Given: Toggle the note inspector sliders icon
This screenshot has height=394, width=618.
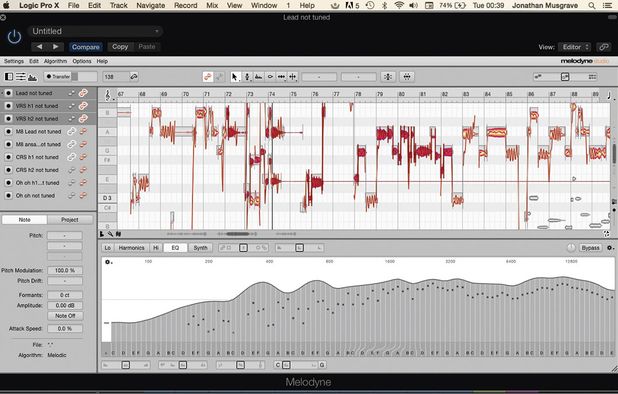Looking at the screenshot, I should (x=20, y=76).
